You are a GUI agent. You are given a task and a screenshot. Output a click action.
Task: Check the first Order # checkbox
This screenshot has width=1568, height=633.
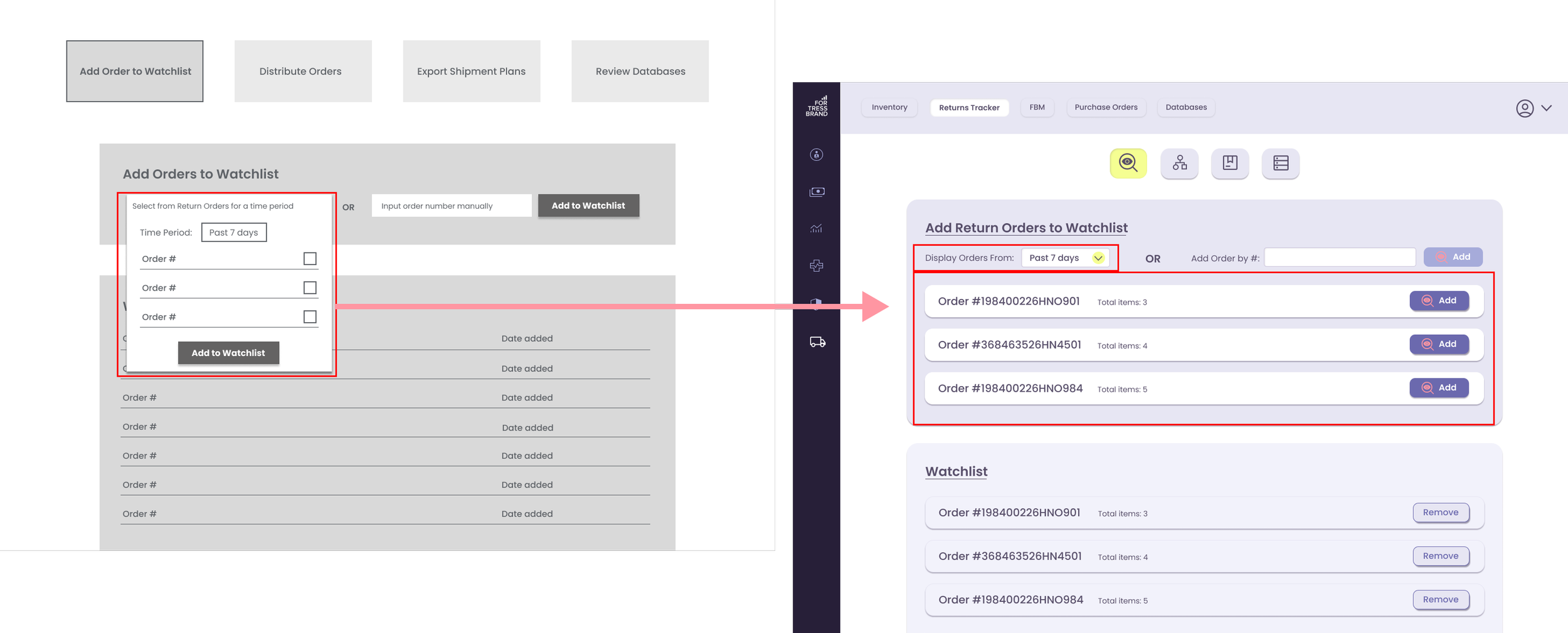coord(310,259)
